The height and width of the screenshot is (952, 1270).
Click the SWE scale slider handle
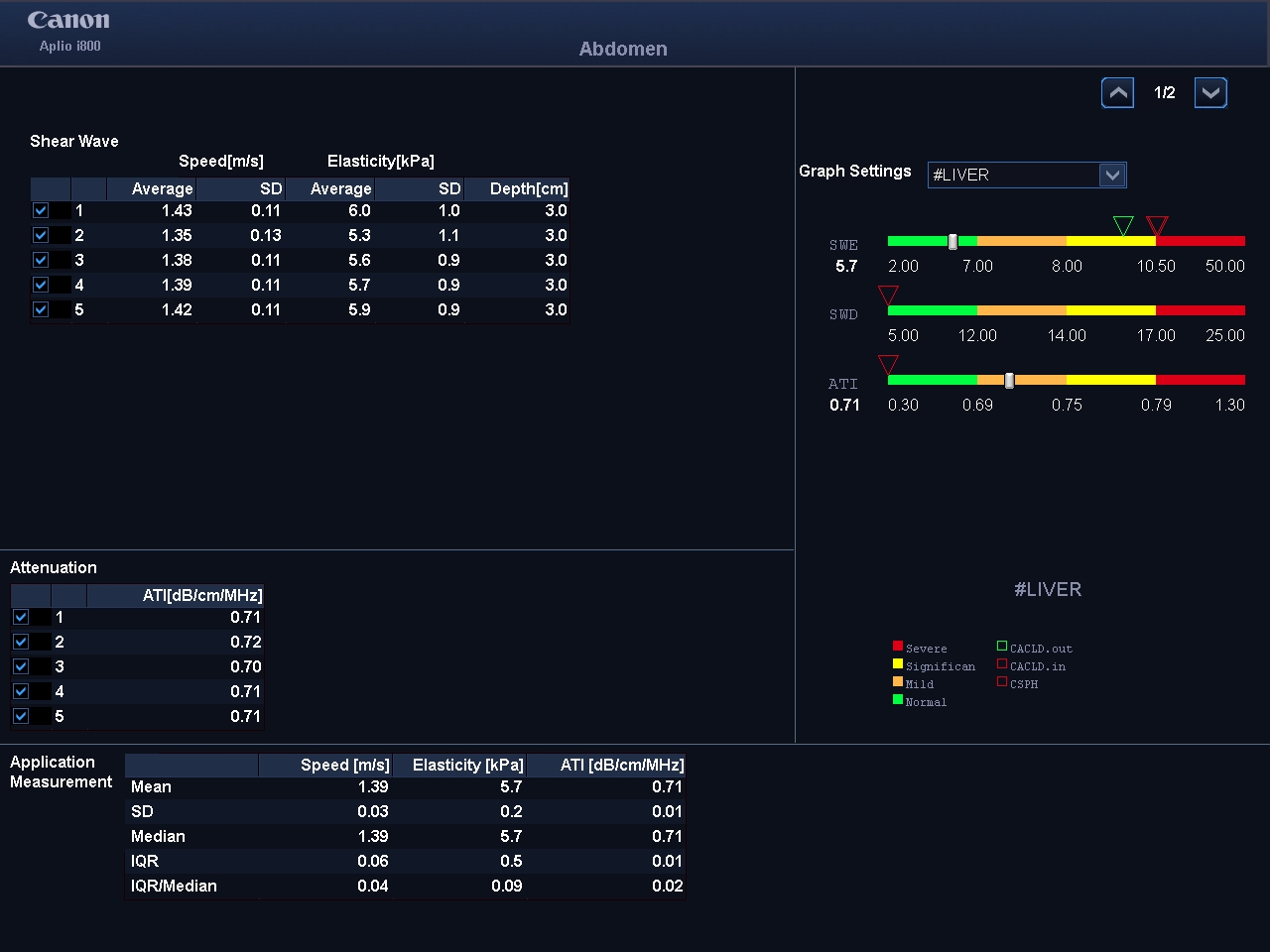click(x=952, y=242)
